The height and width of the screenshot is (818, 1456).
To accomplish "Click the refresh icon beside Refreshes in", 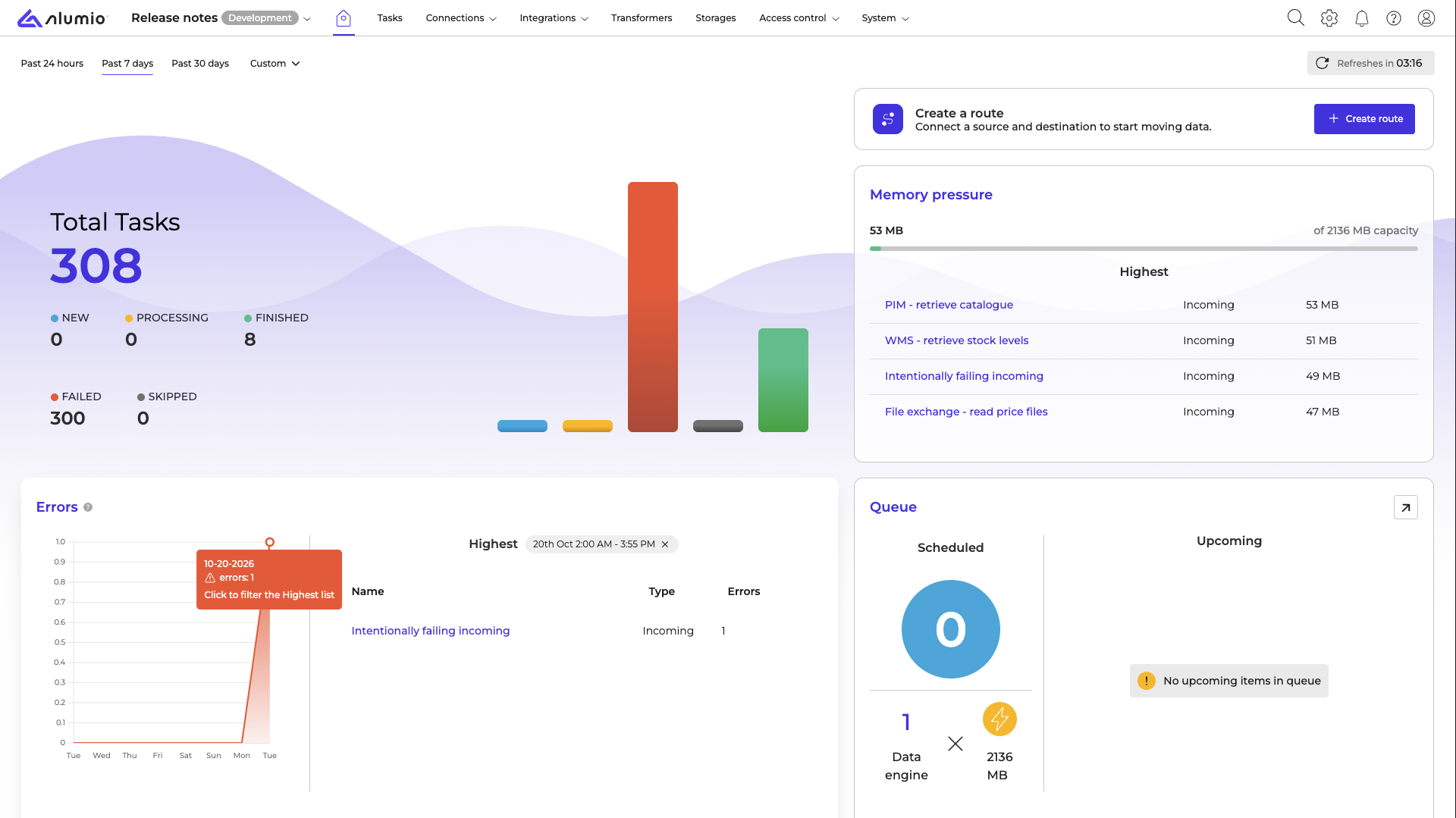I will click(x=1322, y=64).
